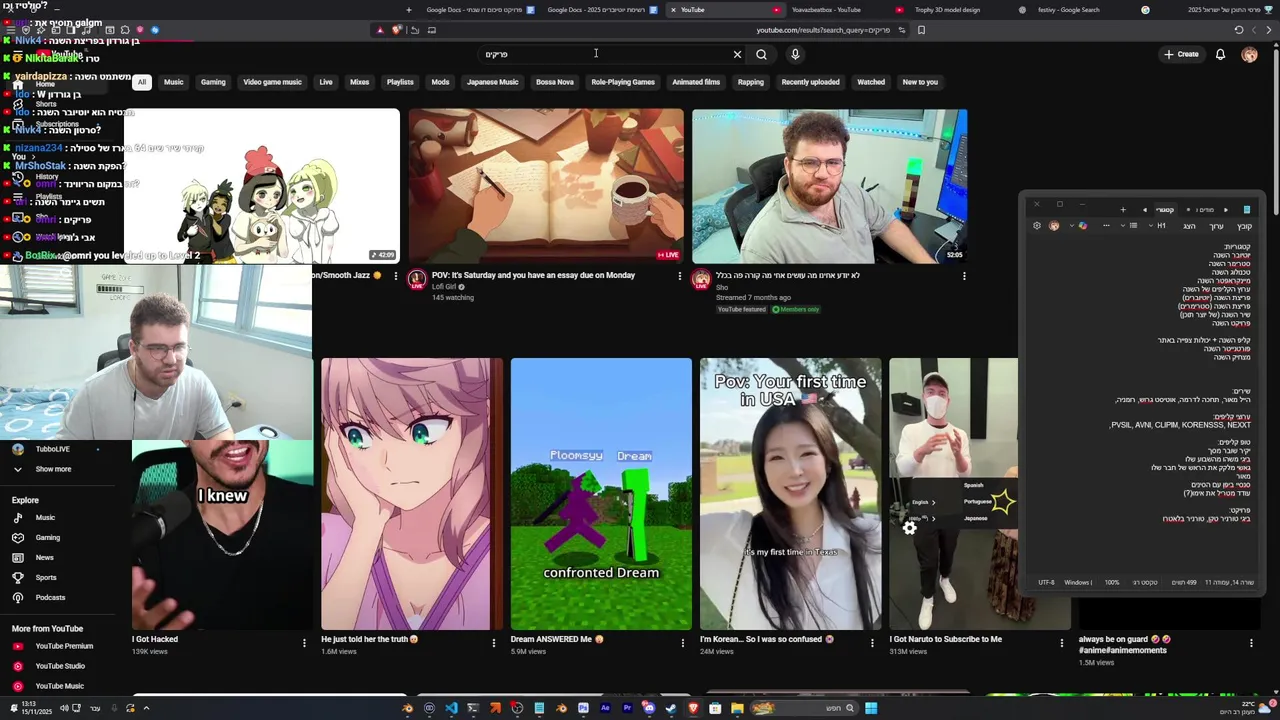The width and height of the screenshot is (1280, 720).
Task: Start voice search with the microphone icon
Action: 795,55
